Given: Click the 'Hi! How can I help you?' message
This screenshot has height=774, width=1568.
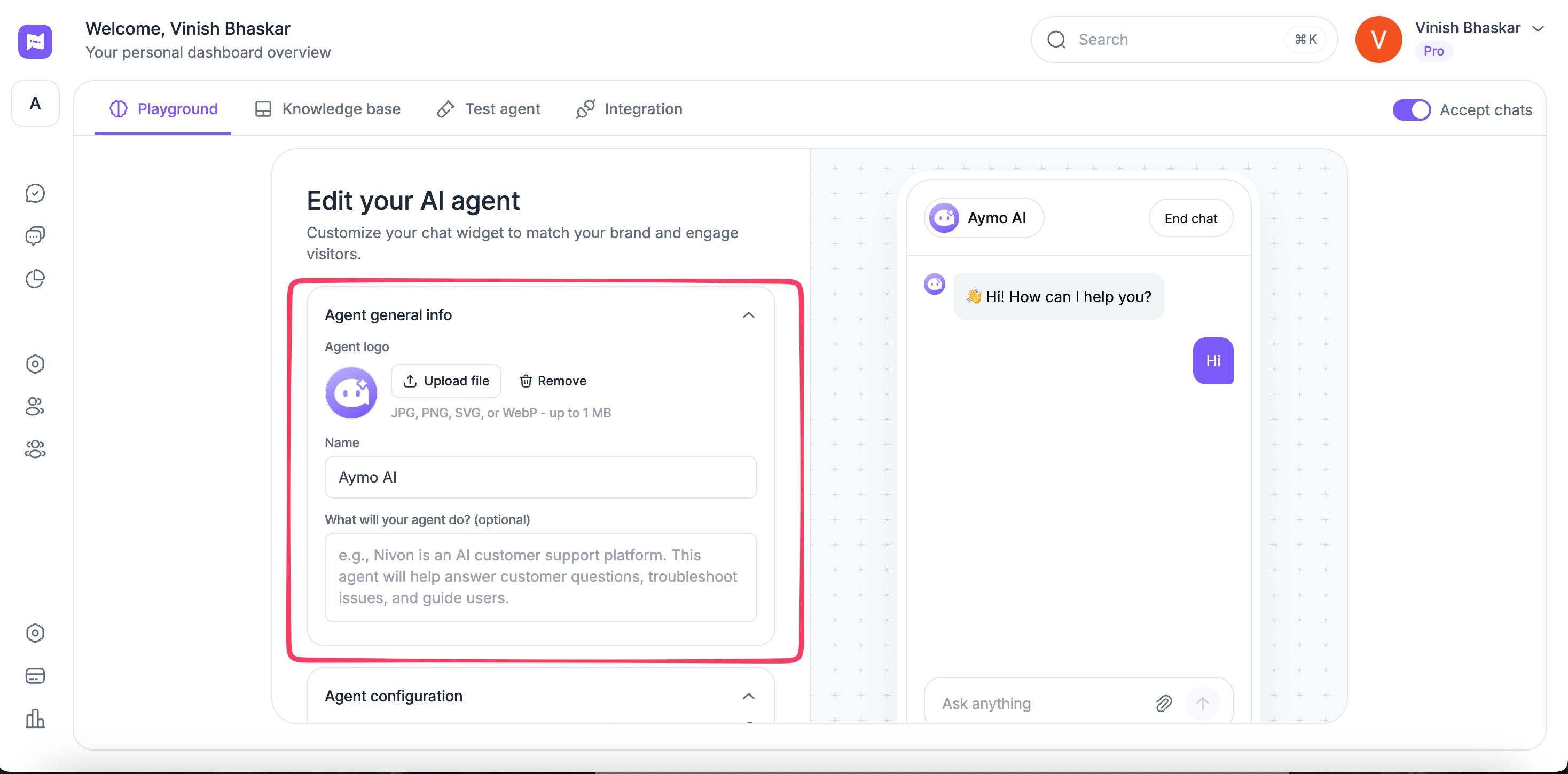Looking at the screenshot, I should [1059, 297].
